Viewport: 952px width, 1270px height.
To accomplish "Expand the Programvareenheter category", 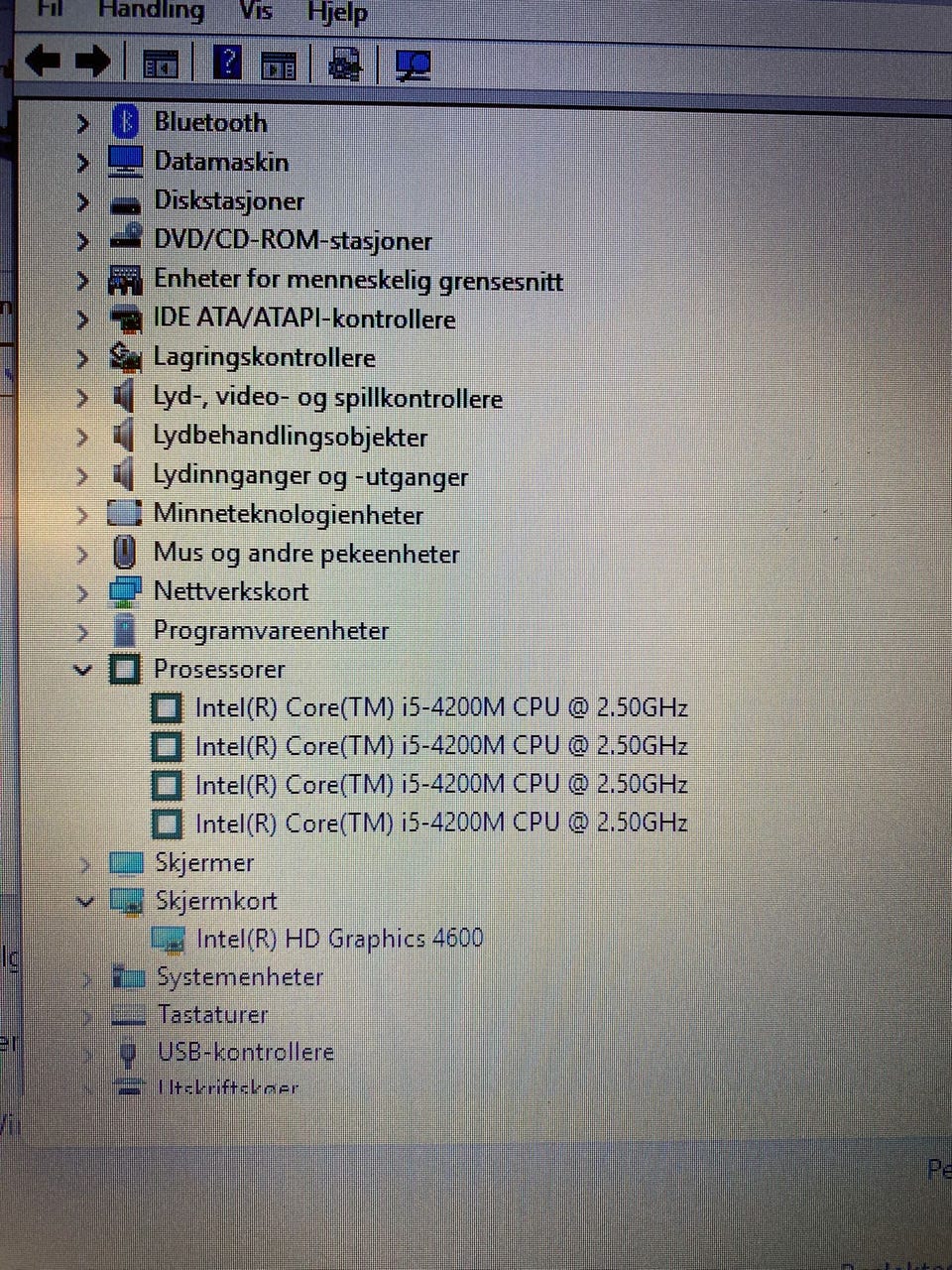I will tap(83, 632).
